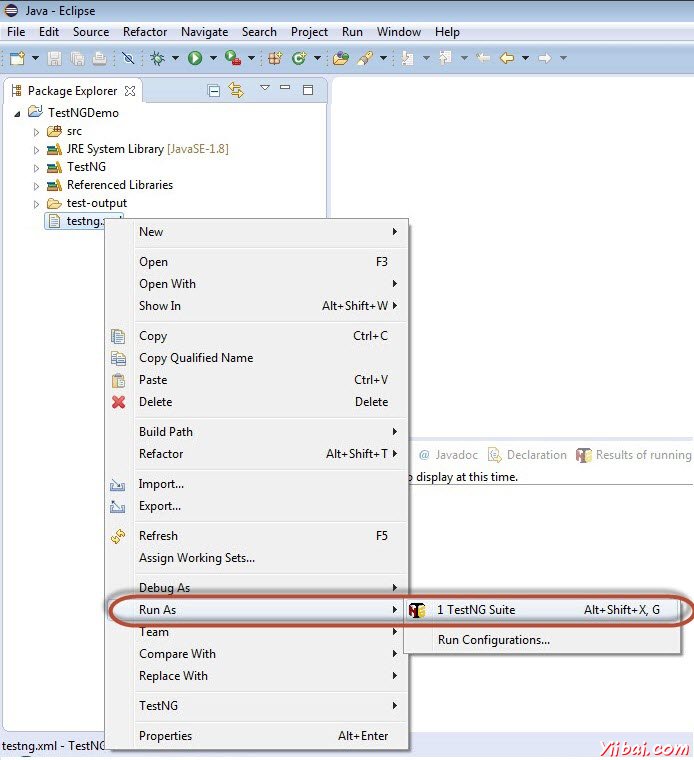
Task: Switch to Results of running tab
Action: 634,455
